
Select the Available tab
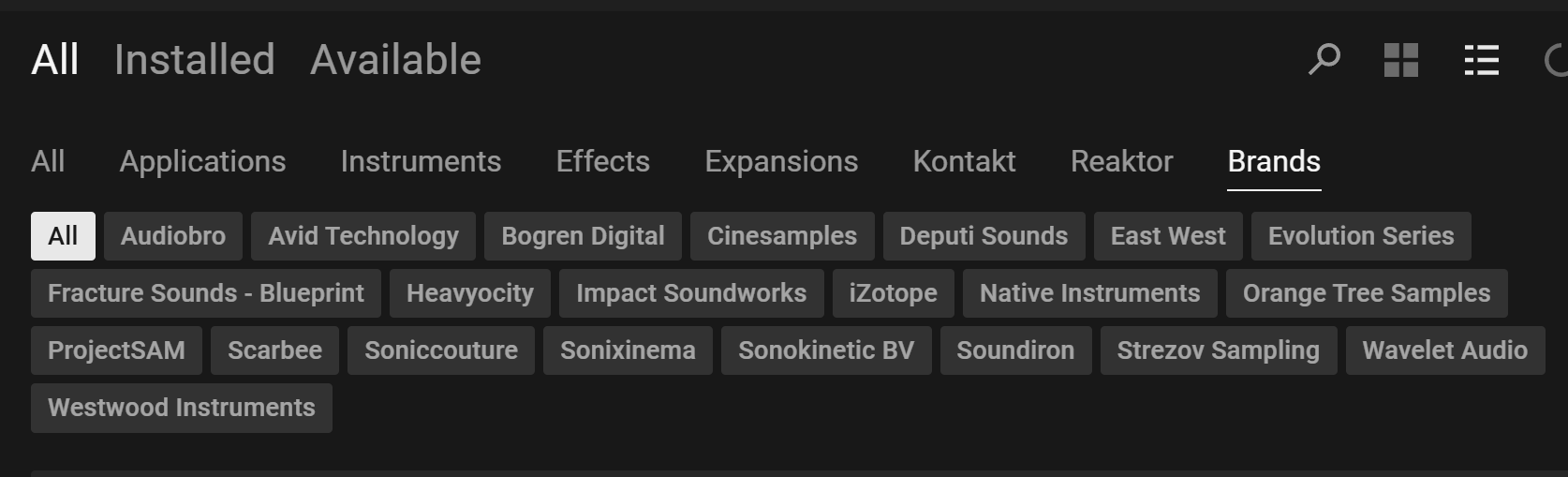tap(395, 60)
